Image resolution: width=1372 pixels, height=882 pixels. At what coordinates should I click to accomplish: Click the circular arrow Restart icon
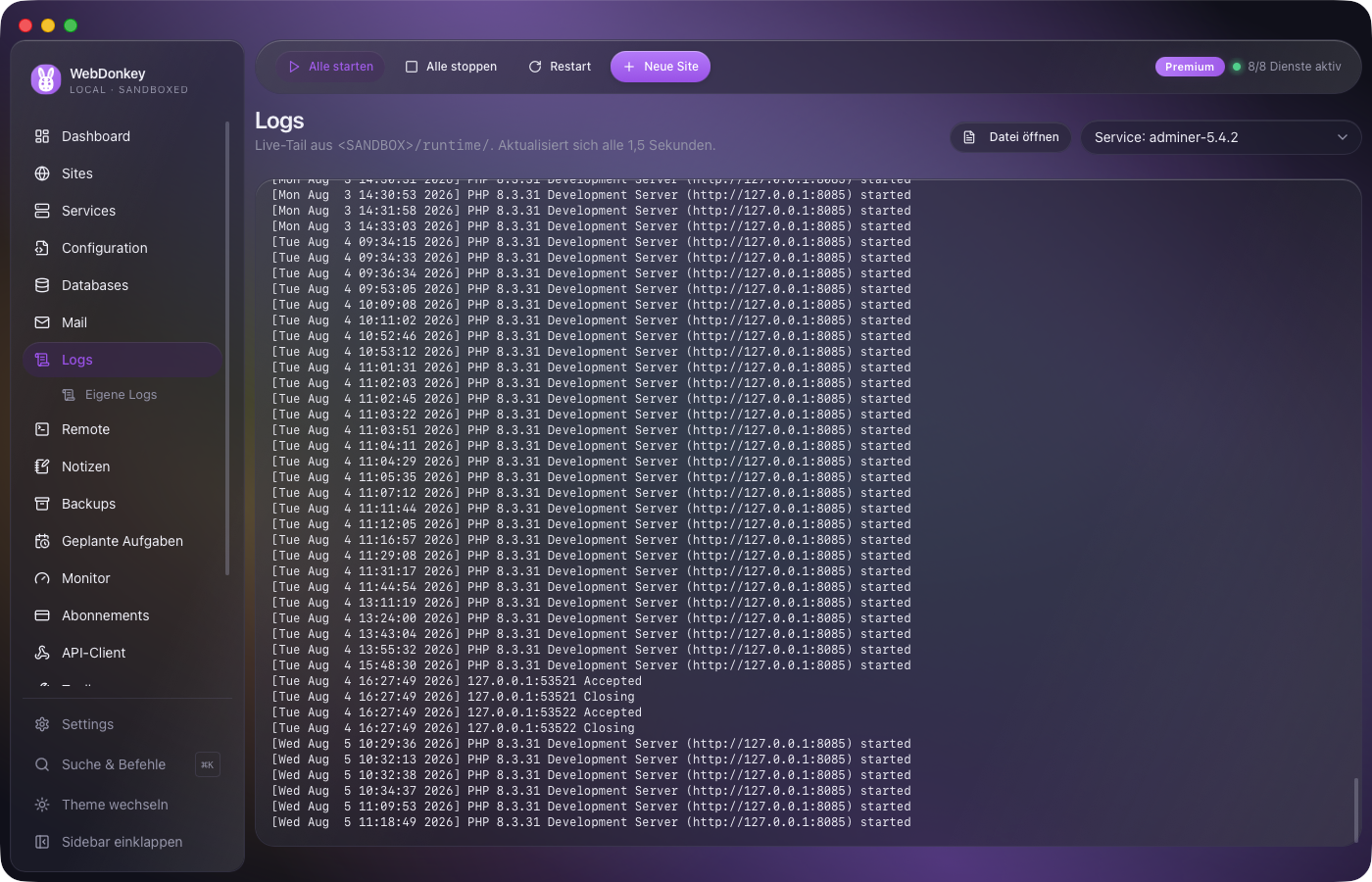[535, 67]
